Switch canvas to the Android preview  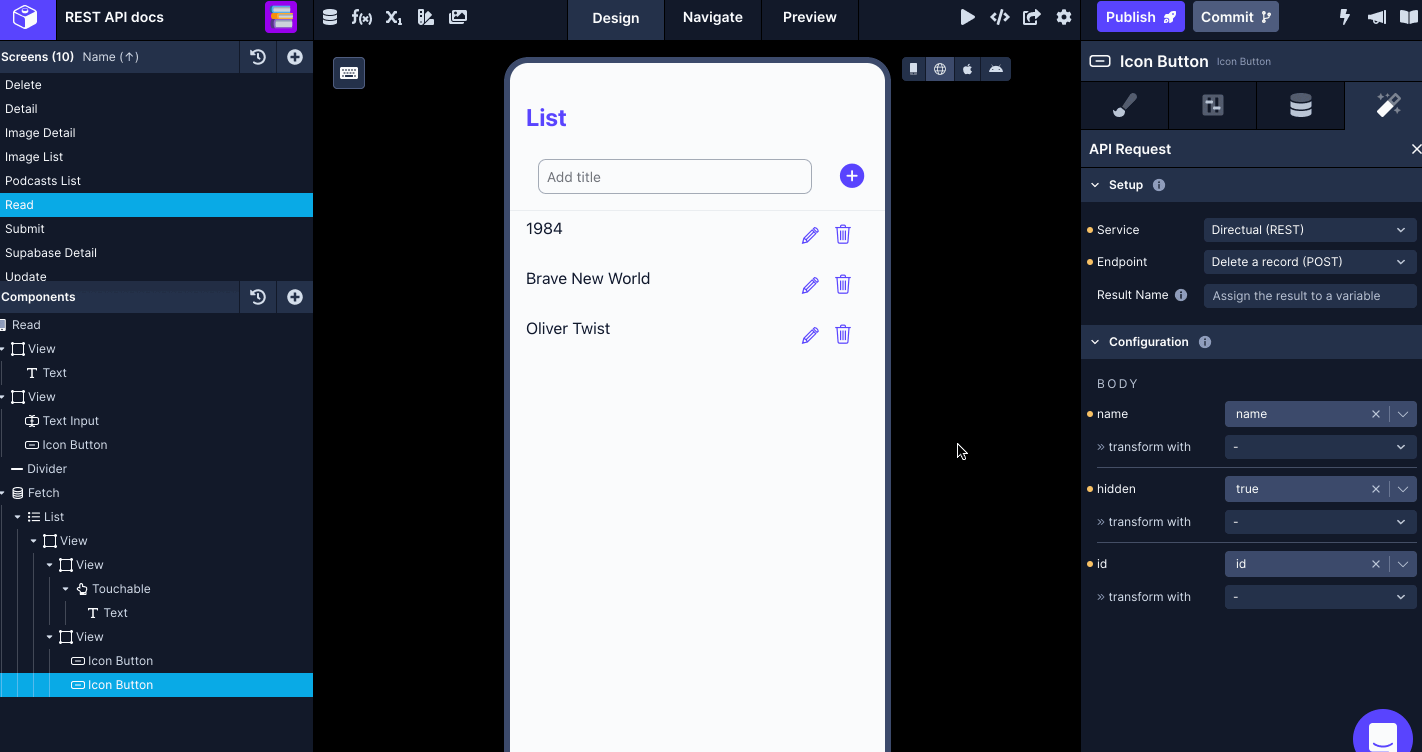pyautogui.click(x=995, y=69)
